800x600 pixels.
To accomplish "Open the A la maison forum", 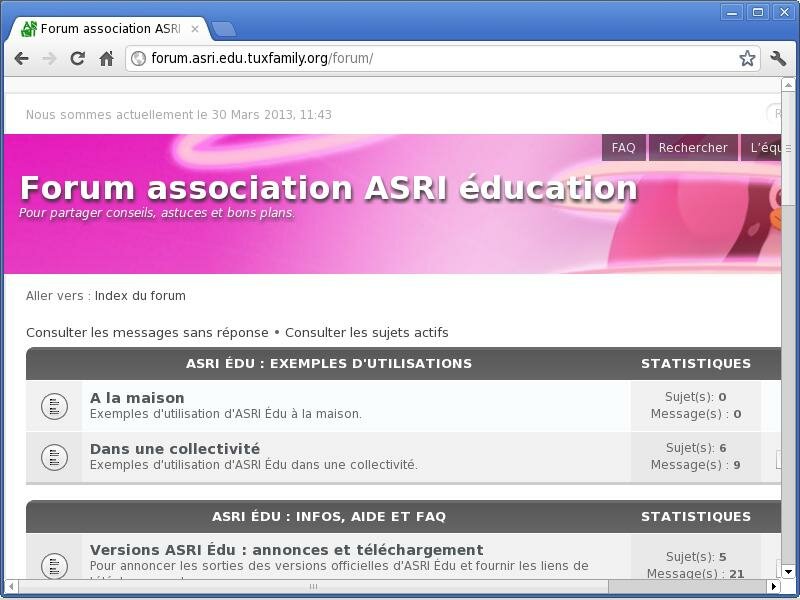I will pos(137,398).
